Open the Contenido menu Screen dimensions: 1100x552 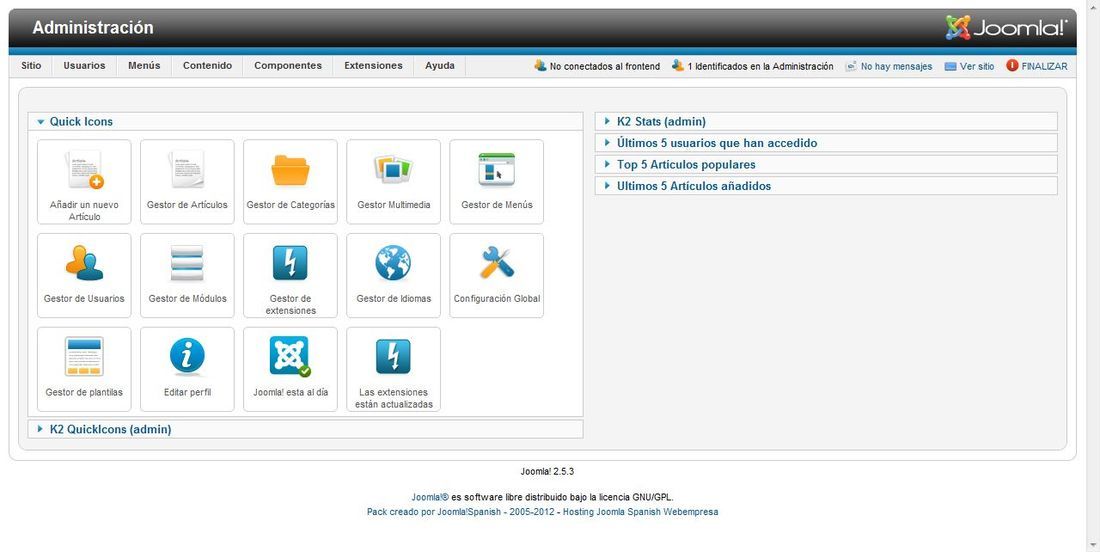(x=207, y=65)
